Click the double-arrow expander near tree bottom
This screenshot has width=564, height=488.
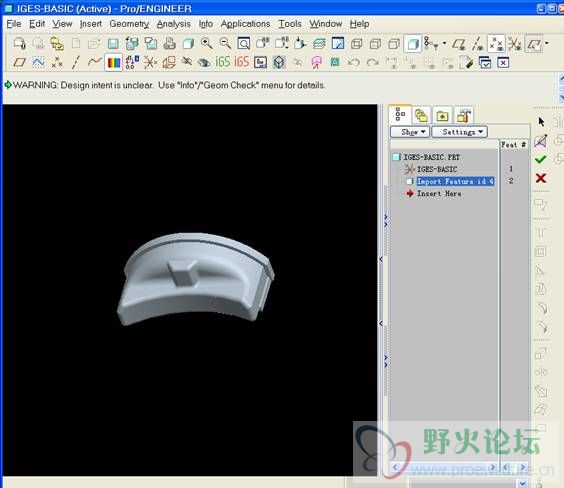(386, 361)
